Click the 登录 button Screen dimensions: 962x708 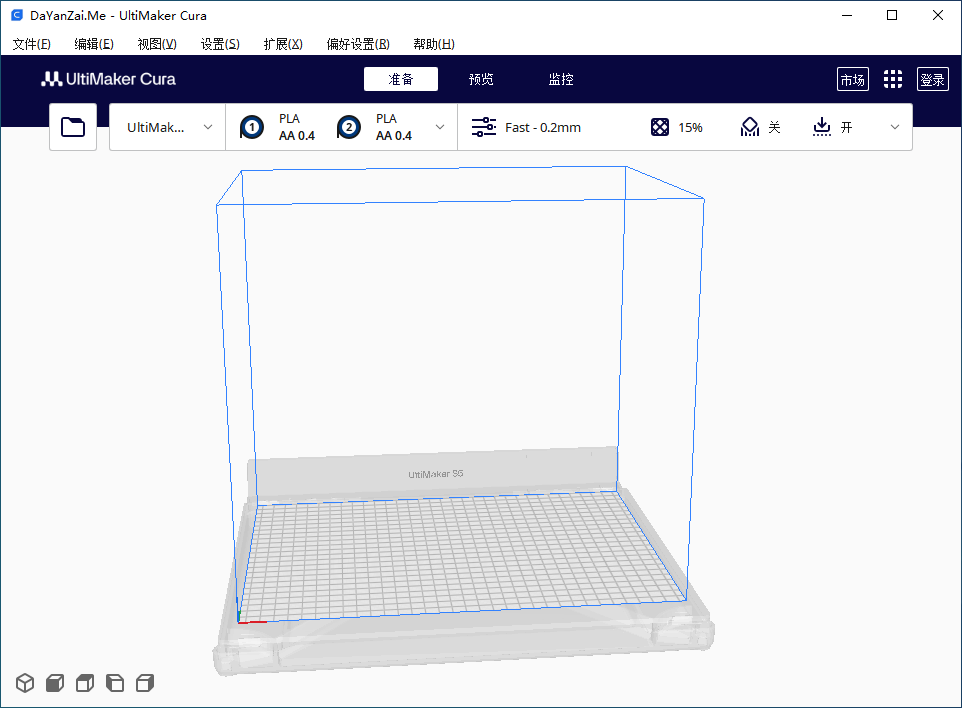coord(932,78)
